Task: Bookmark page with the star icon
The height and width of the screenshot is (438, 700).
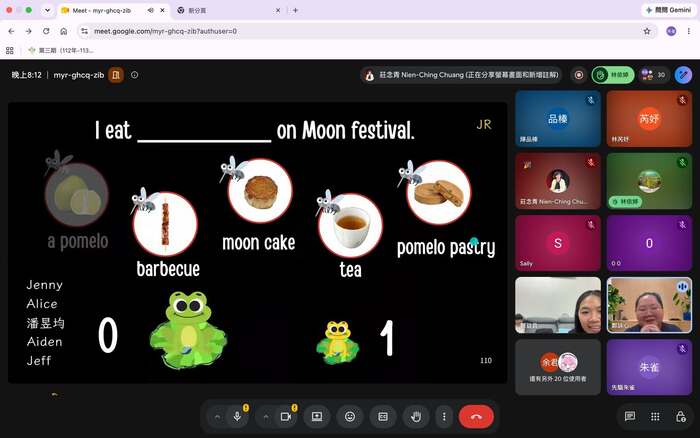Action: (x=646, y=31)
